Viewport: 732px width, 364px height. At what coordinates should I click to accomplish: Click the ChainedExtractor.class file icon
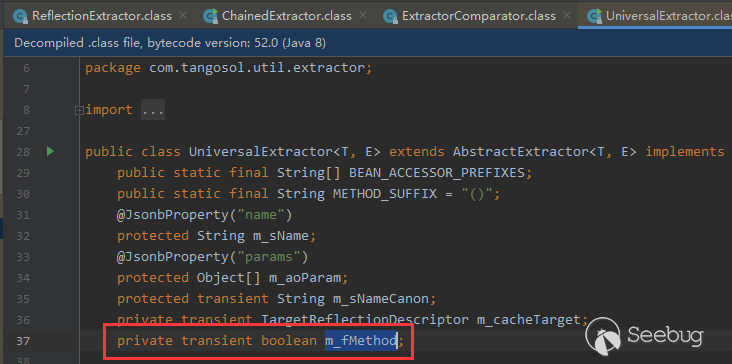[211, 17]
